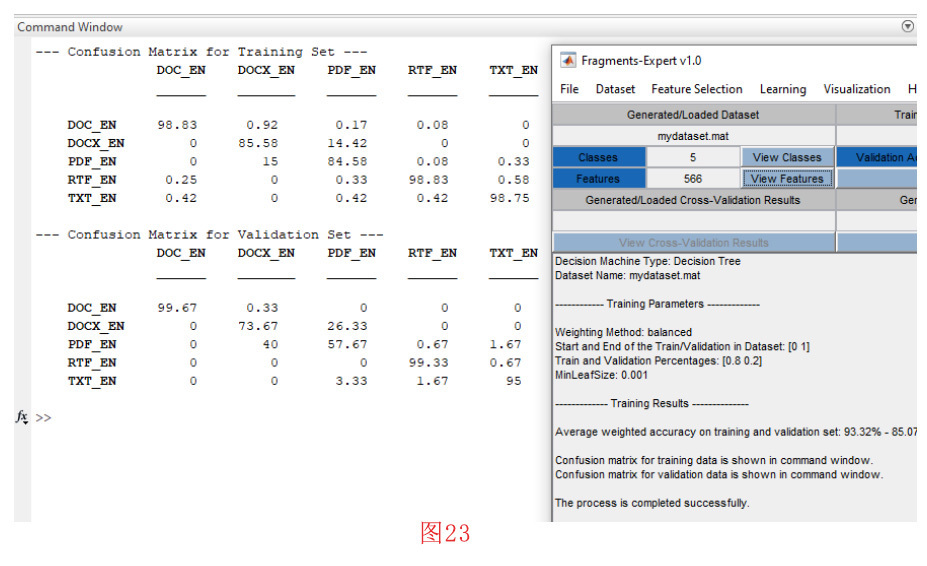The image size is (927, 566).
Task: Open the Learning menu
Action: point(782,89)
